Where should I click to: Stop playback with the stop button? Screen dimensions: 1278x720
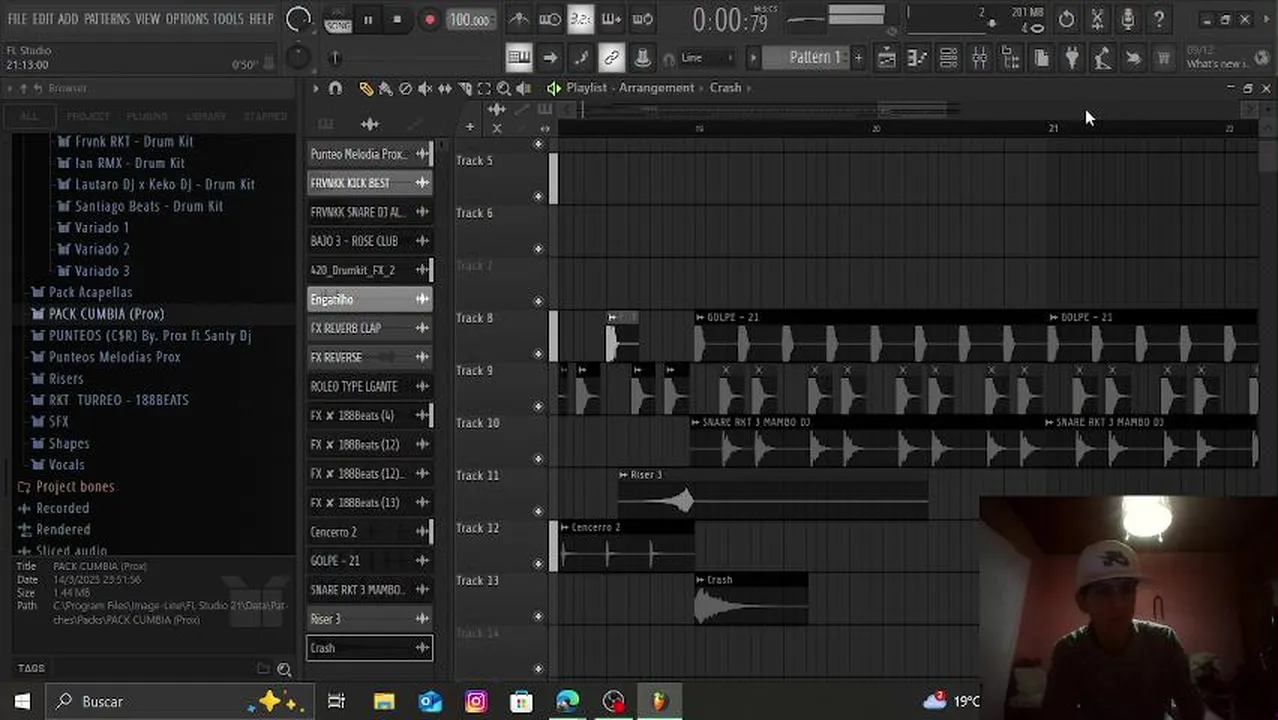[397, 19]
